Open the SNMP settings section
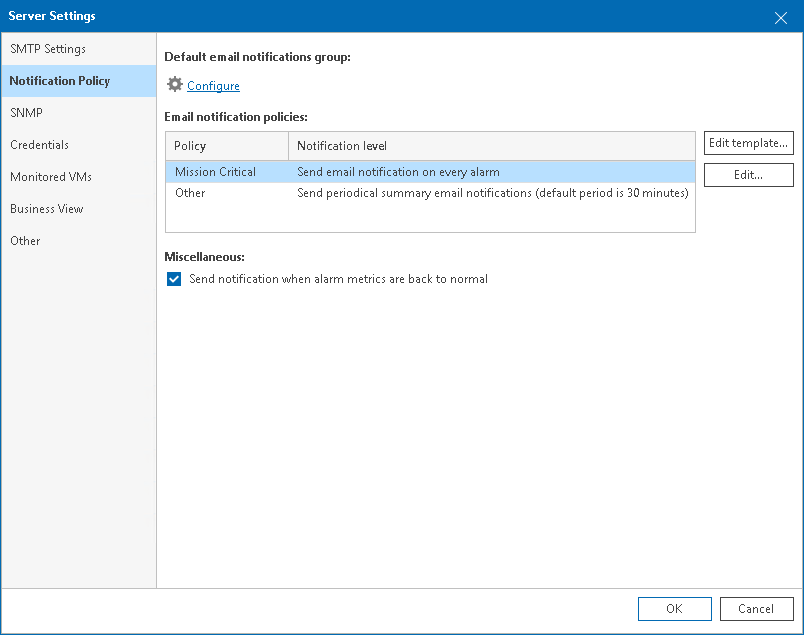The image size is (804, 635). point(27,113)
